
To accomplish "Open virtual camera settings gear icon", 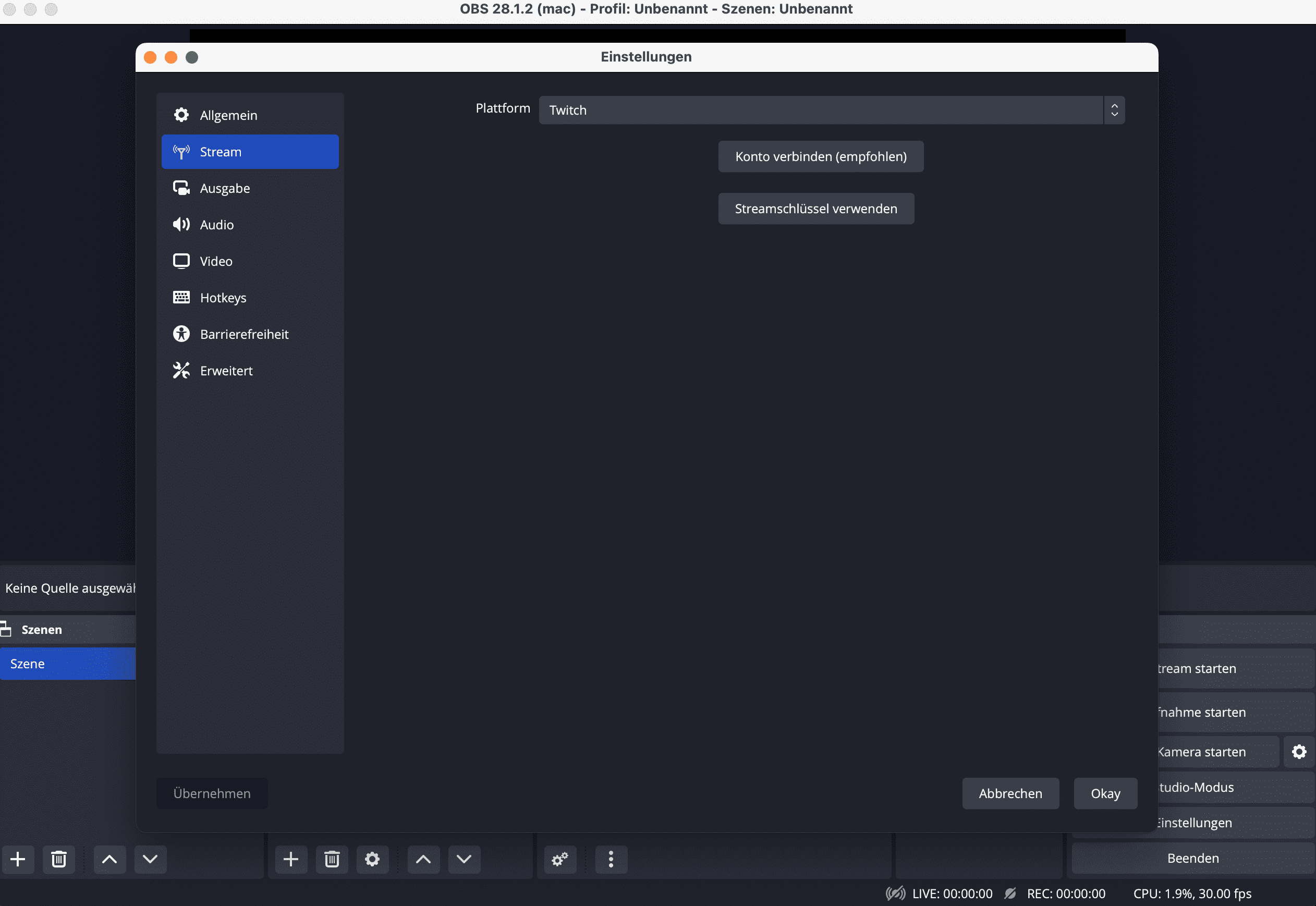I will (x=1299, y=752).
